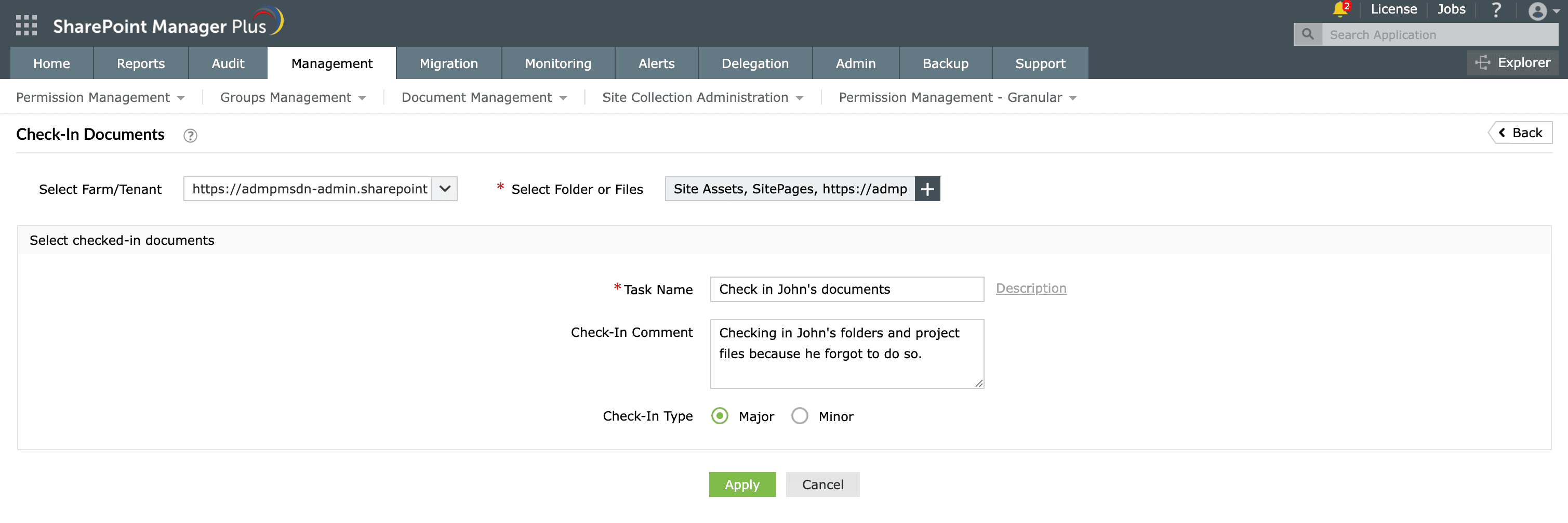Viewport: 1568px width, 523px height.
Task: Click the Select Folder or Files field
Action: click(790, 189)
